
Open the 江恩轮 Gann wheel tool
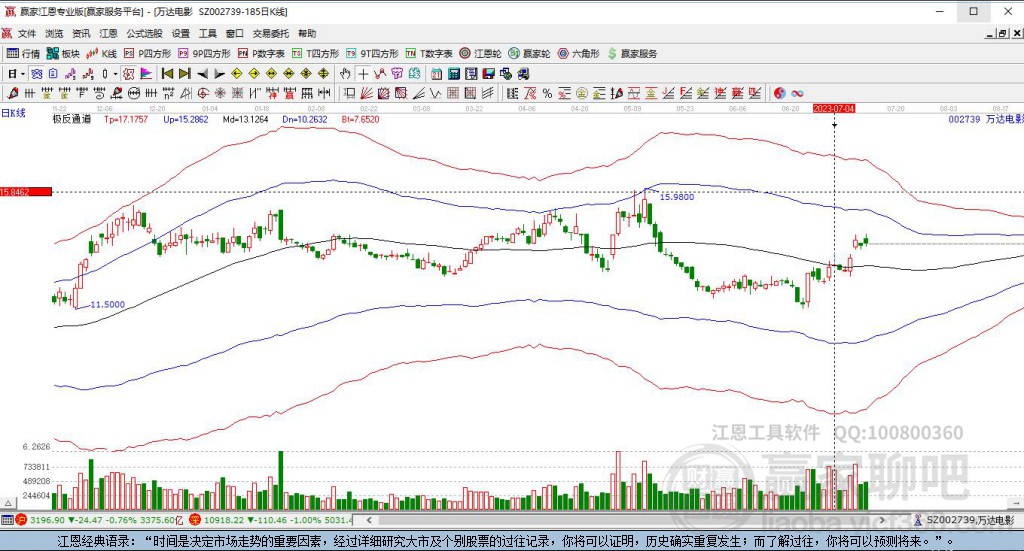point(480,54)
